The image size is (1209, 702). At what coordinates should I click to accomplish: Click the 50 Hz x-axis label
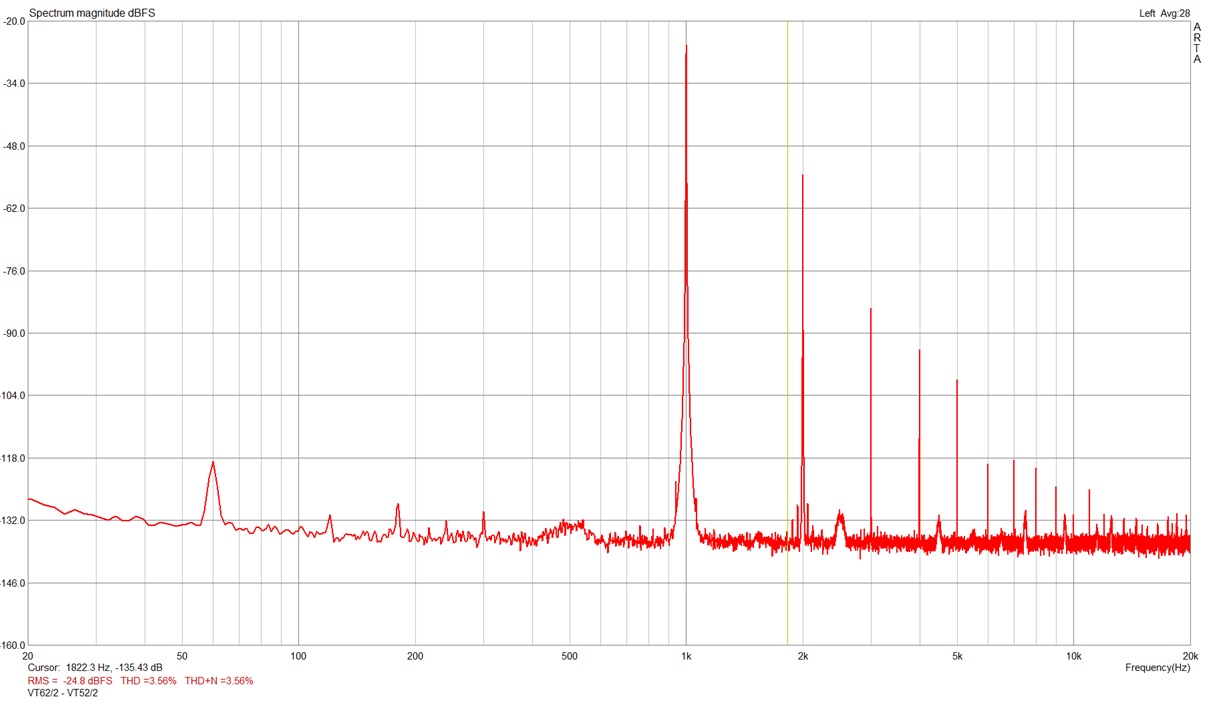pyautogui.click(x=182, y=656)
